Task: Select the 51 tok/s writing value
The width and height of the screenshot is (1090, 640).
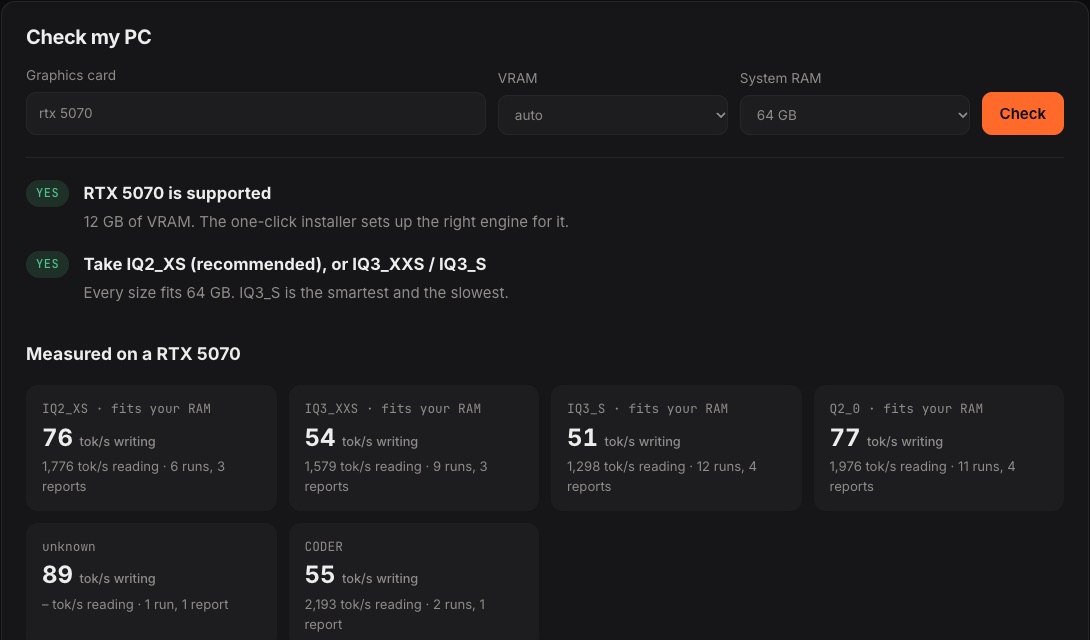Action: [624, 438]
